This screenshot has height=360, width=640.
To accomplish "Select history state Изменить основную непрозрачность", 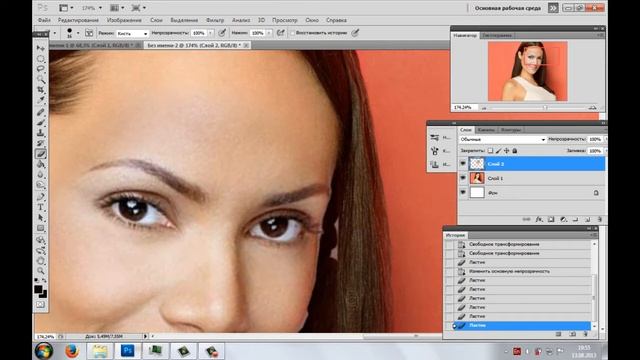I will click(x=521, y=271).
